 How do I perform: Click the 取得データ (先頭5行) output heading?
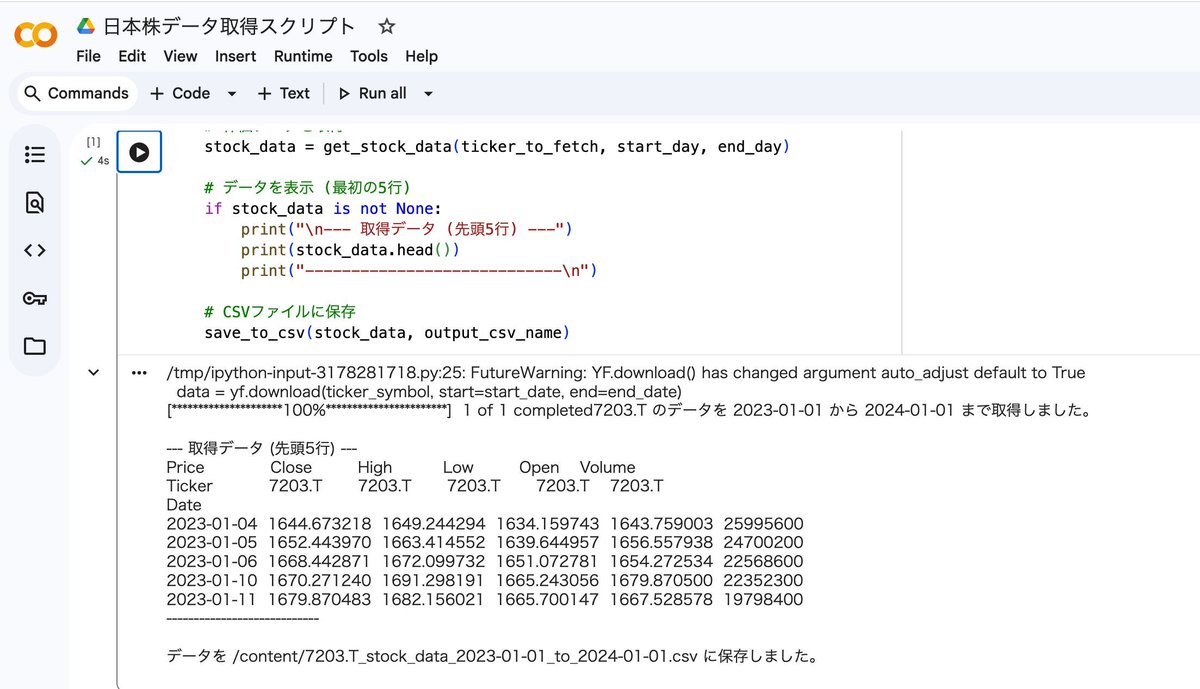pyautogui.click(x=262, y=448)
